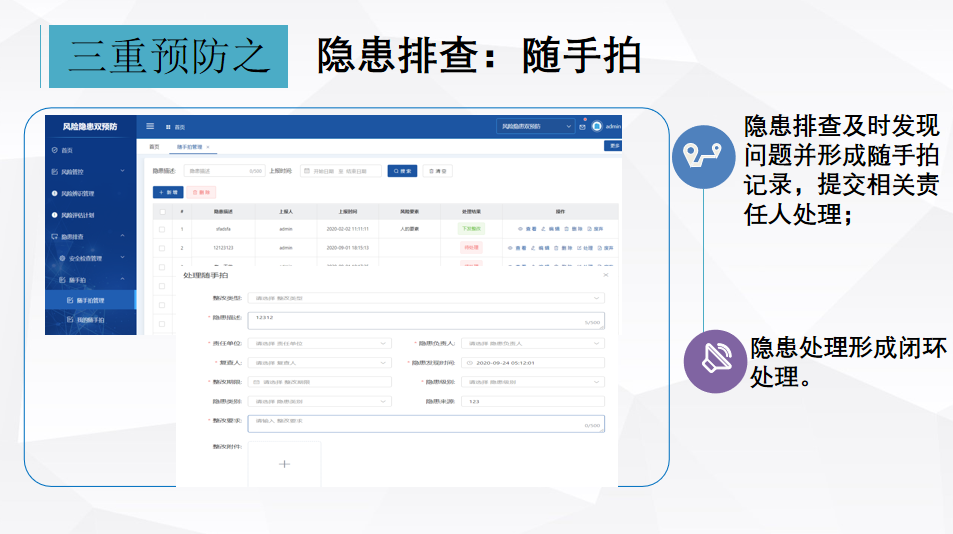Image resolution: width=953 pixels, height=534 pixels.
Task: Click the 新增 button
Action: [167, 191]
